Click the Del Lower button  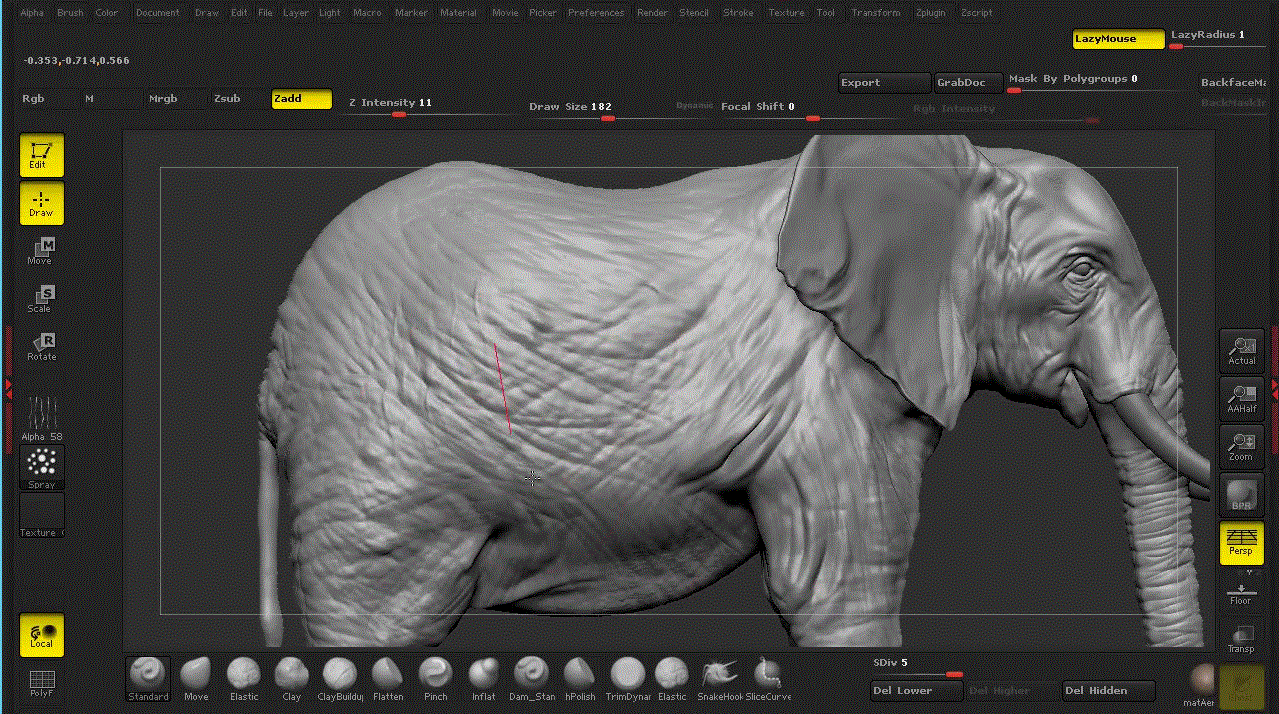(916, 690)
